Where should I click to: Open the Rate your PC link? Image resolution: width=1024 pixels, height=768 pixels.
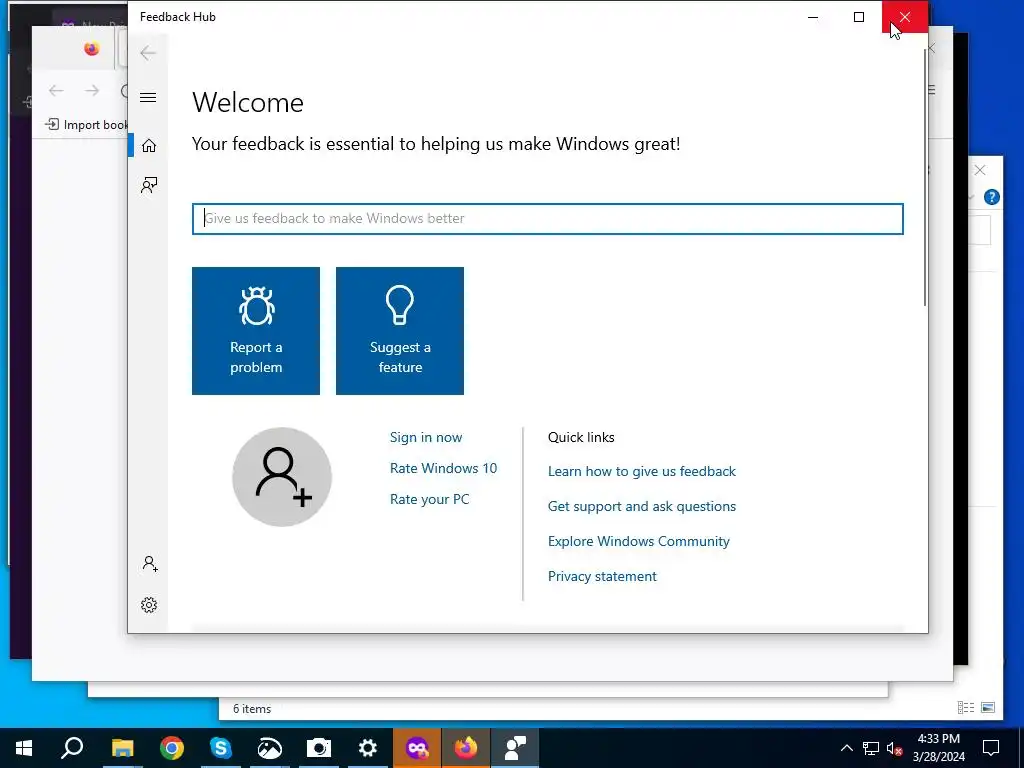[430, 499]
